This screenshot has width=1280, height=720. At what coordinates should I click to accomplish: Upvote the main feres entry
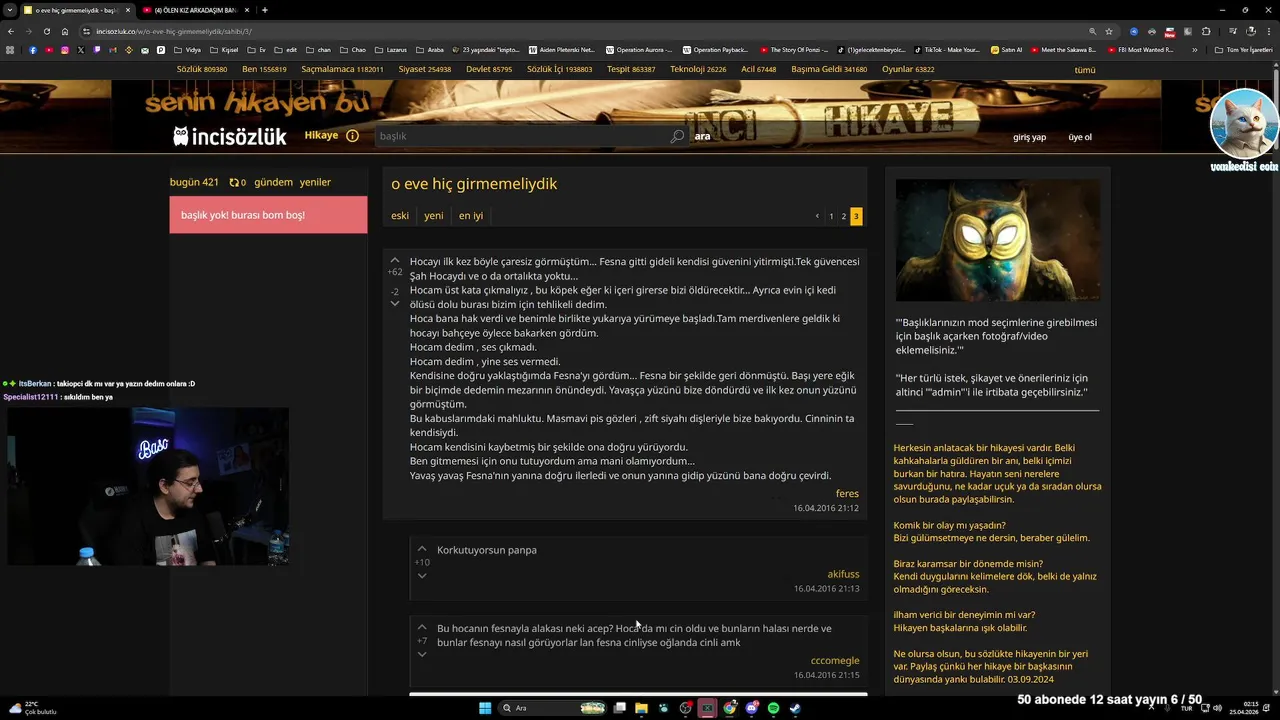[394, 261]
